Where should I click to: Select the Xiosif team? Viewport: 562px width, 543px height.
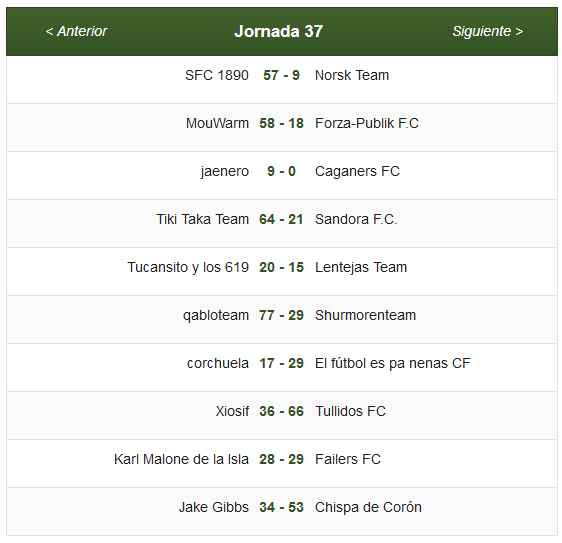tap(232, 412)
